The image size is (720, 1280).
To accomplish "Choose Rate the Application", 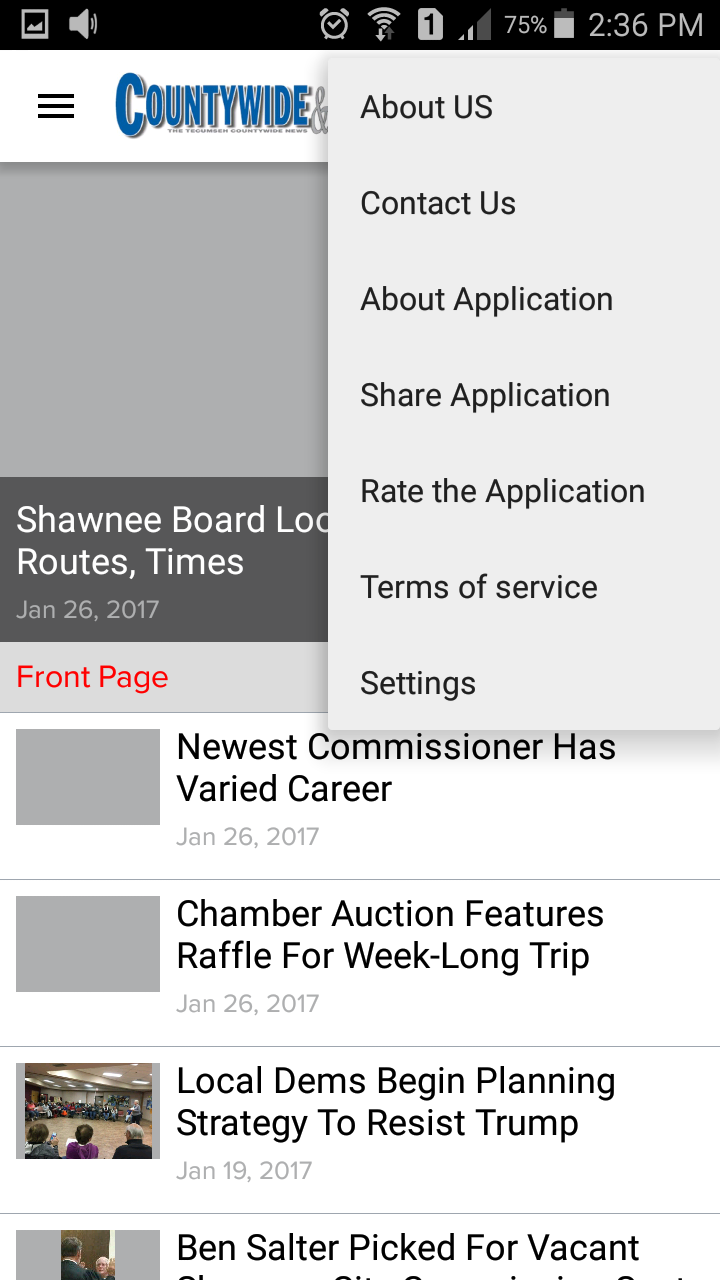I will pyautogui.click(x=502, y=491).
